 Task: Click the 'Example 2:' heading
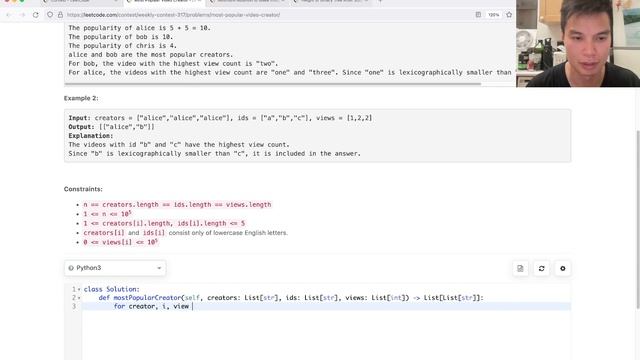click(81, 98)
